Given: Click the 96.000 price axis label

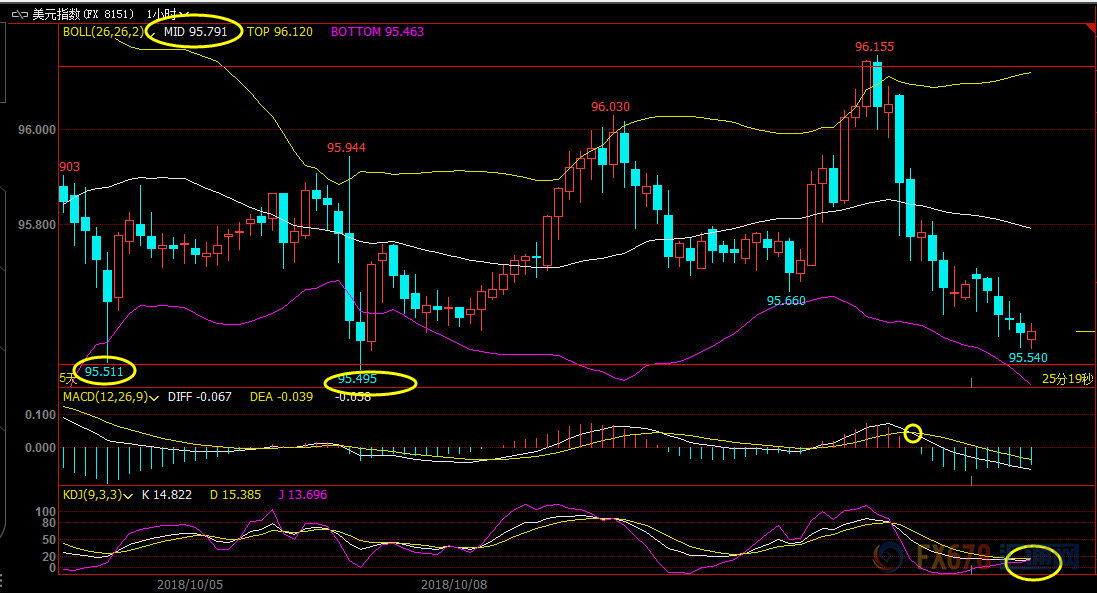Looking at the screenshot, I should pos(37,130).
